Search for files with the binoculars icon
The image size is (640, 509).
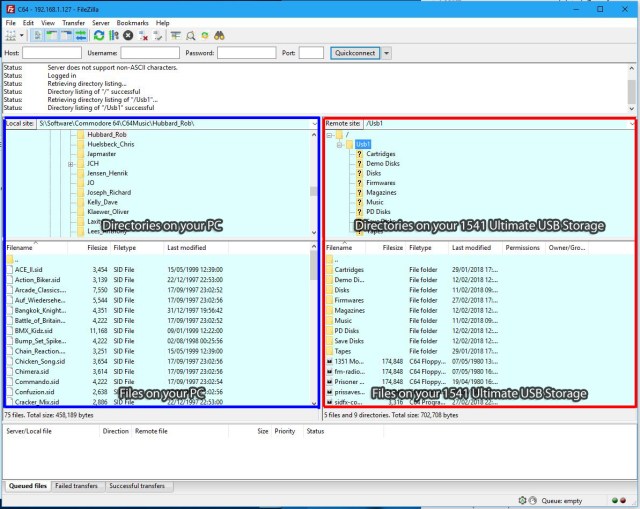point(219,36)
